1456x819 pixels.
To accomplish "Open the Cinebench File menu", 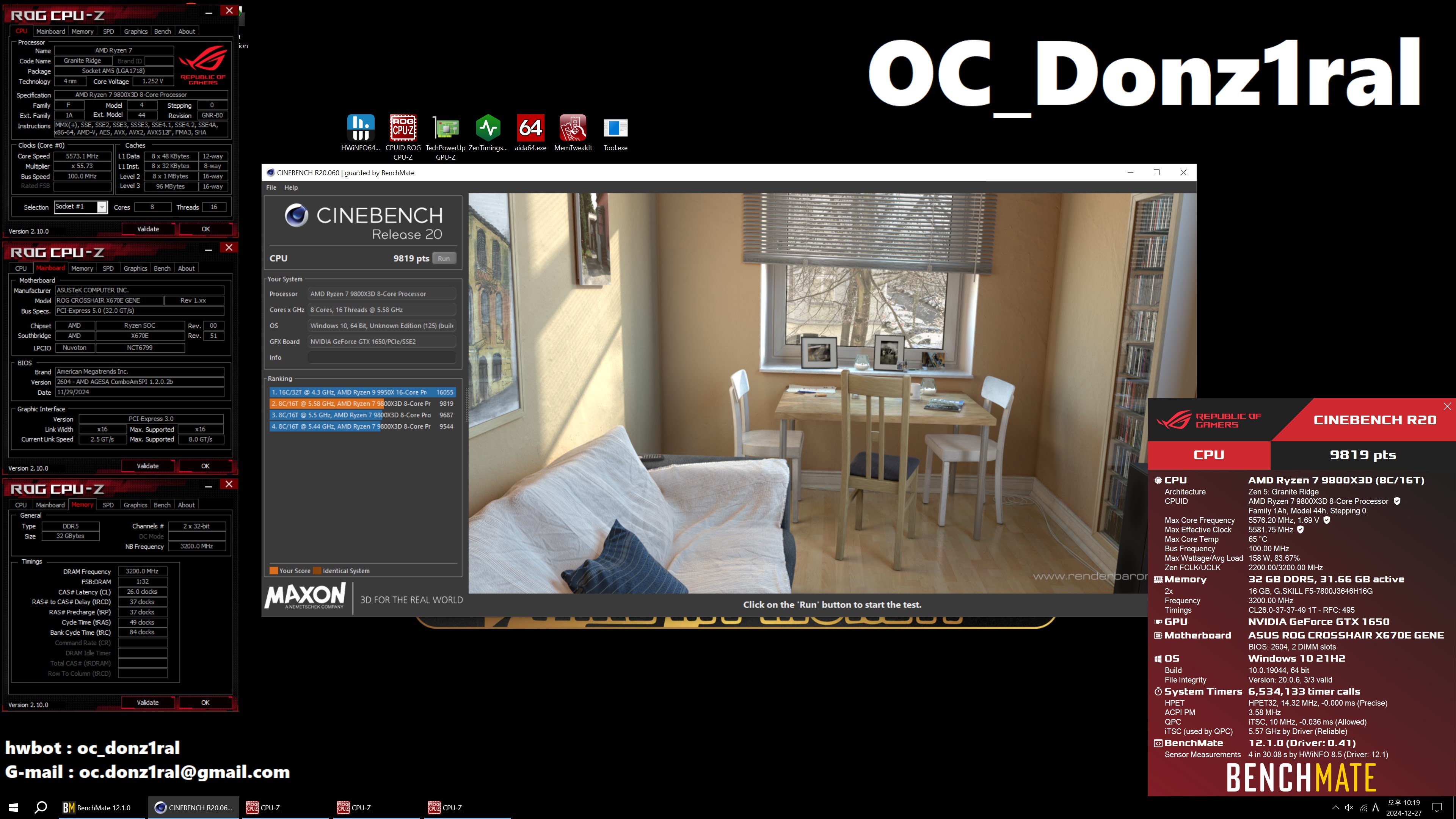I will click(x=271, y=188).
